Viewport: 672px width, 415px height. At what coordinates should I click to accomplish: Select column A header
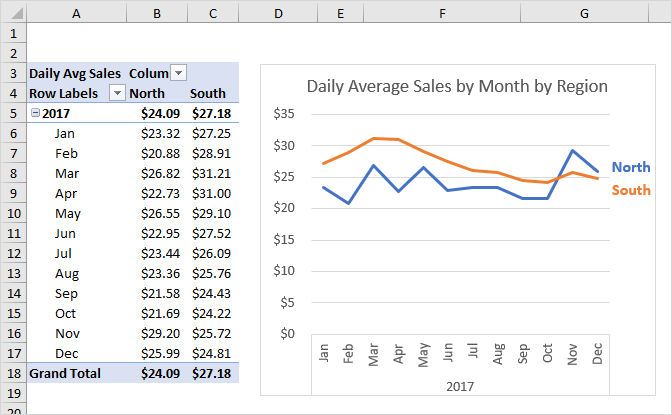click(76, 13)
